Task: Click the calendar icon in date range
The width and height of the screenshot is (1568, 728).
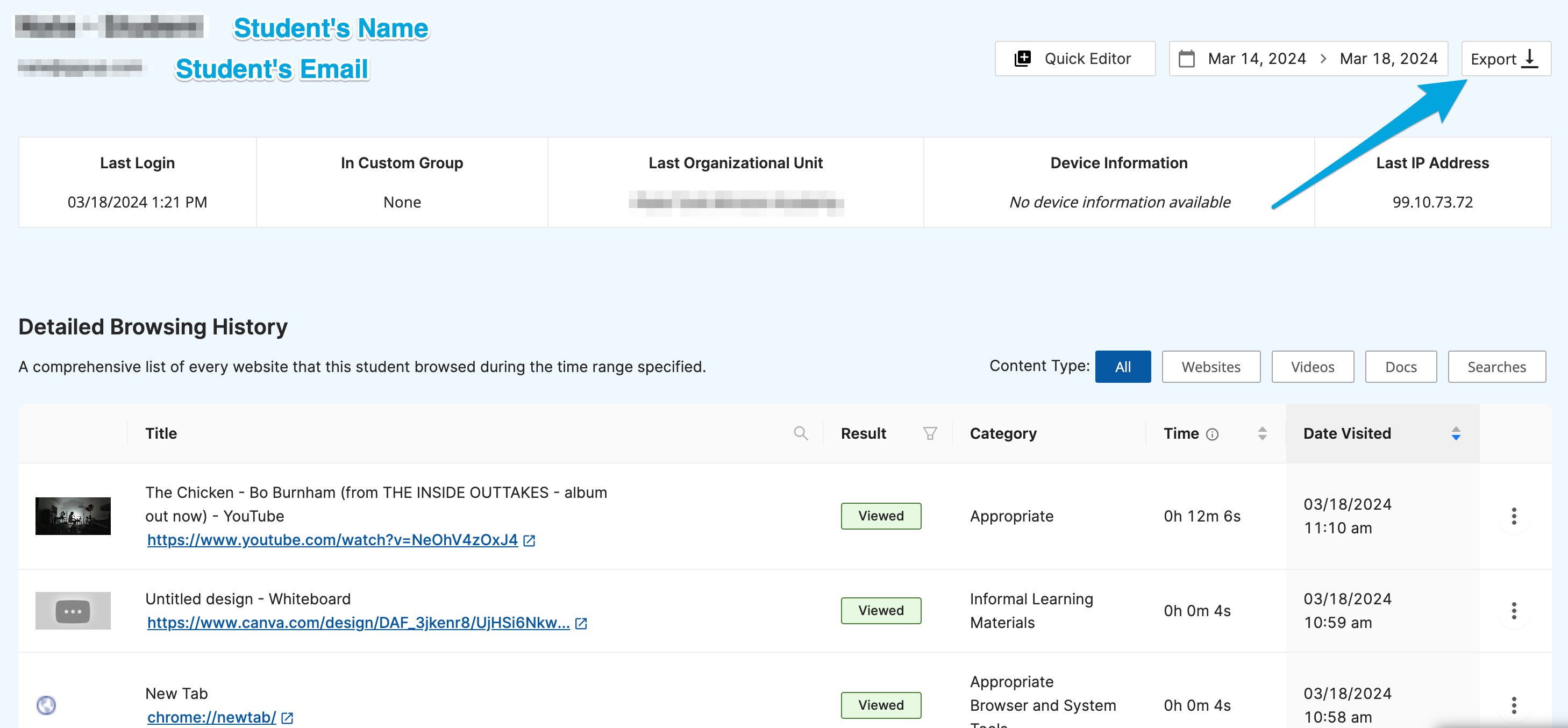Action: pyautogui.click(x=1186, y=59)
